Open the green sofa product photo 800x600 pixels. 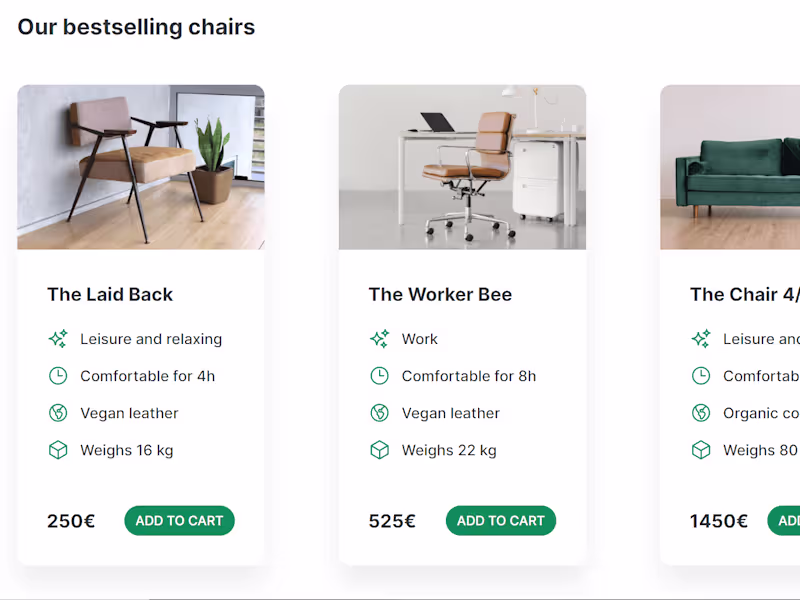tap(730, 167)
